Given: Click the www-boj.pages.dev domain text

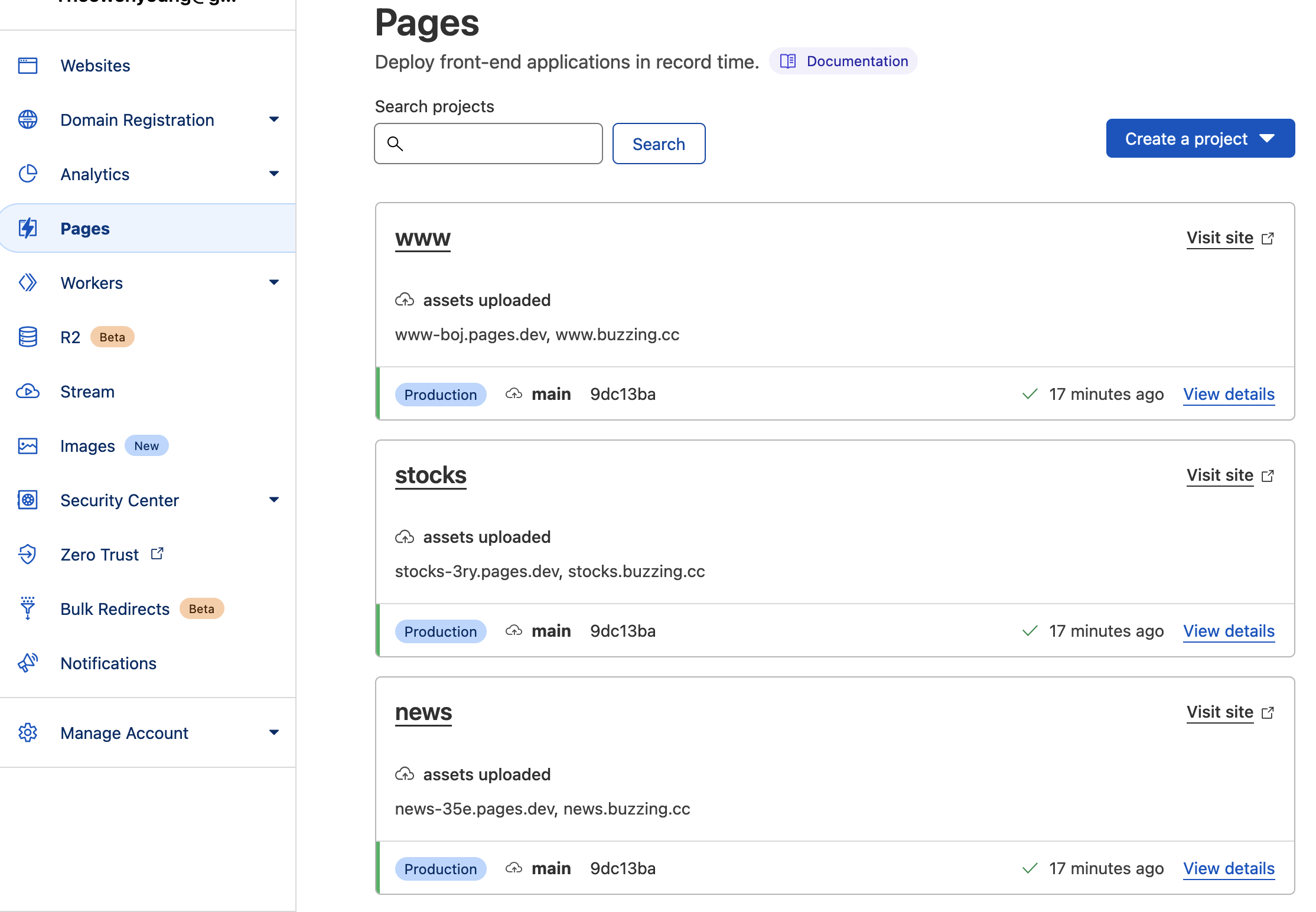Looking at the screenshot, I should click(471, 334).
